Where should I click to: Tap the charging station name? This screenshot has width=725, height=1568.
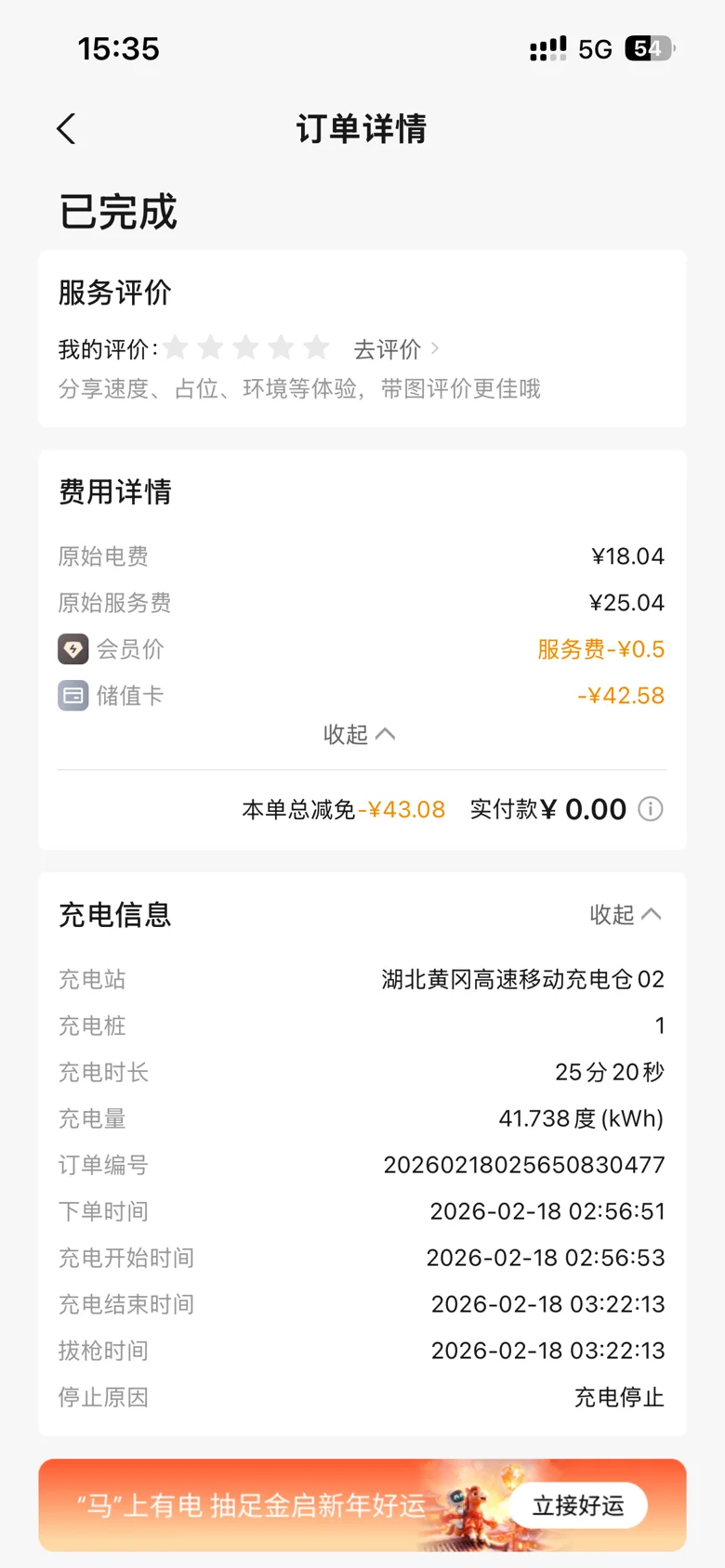point(522,979)
